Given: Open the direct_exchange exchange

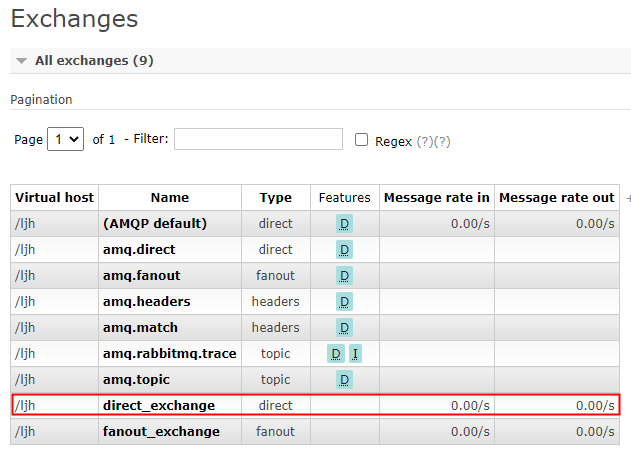Looking at the screenshot, I should (x=159, y=405).
